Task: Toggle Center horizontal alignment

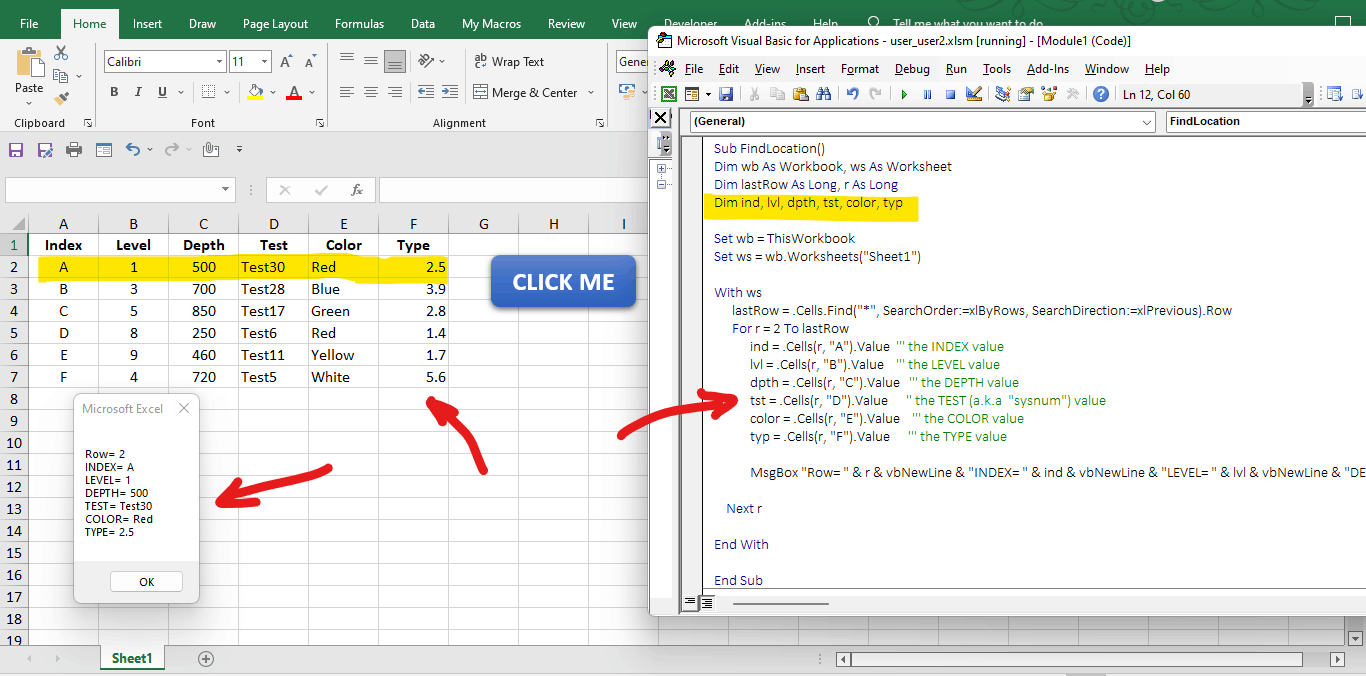Action: 371,92
